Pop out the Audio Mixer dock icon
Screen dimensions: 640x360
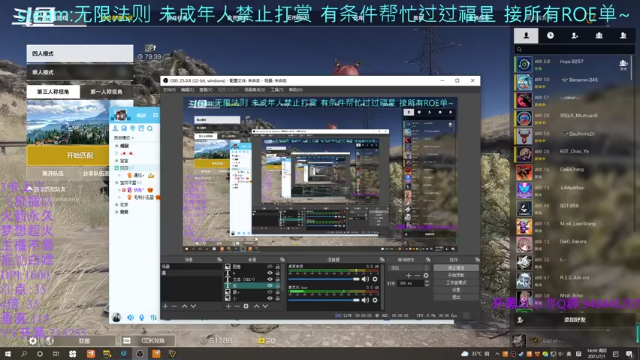(382, 260)
